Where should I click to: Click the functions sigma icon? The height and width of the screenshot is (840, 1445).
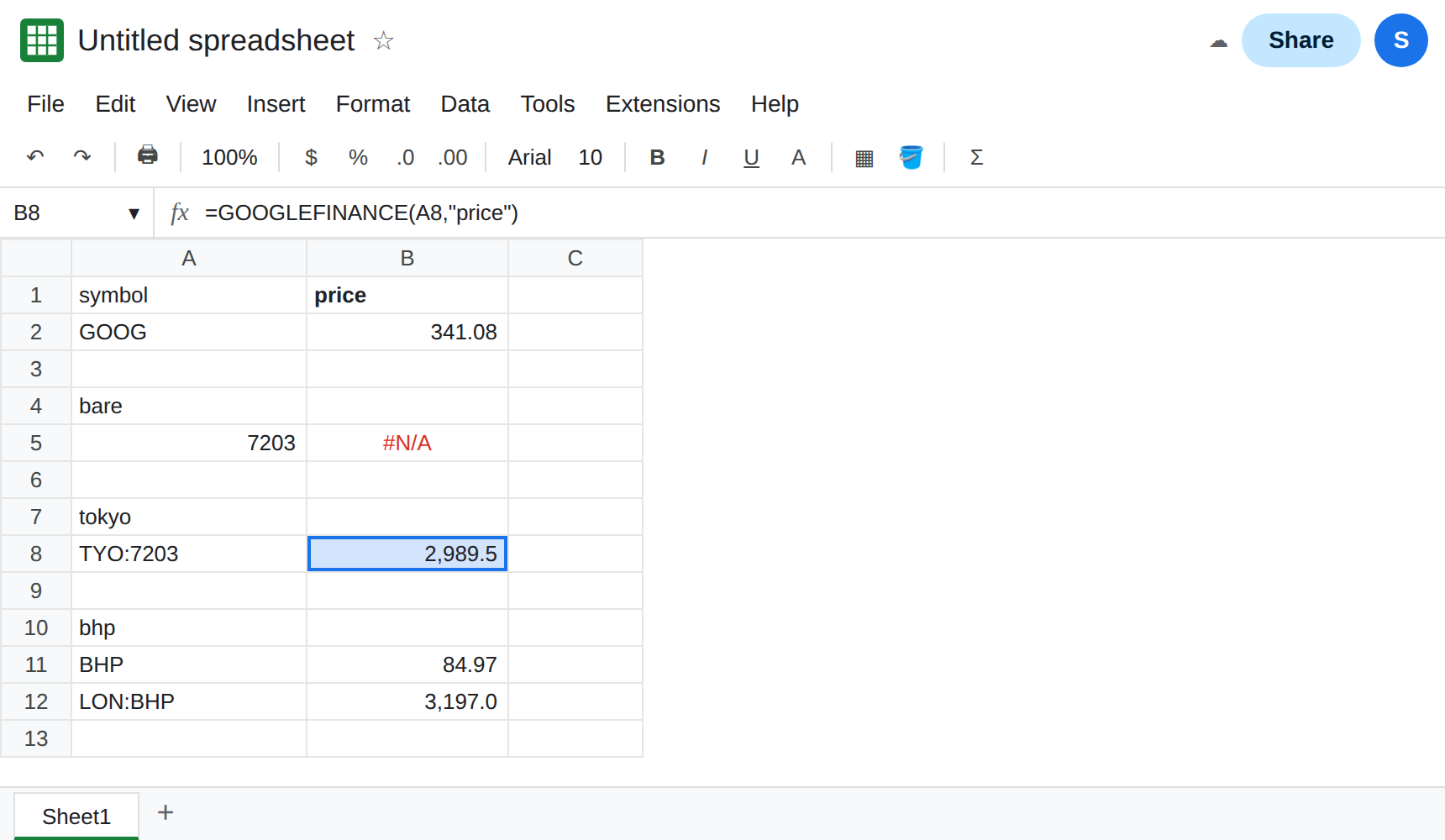pyautogui.click(x=977, y=157)
